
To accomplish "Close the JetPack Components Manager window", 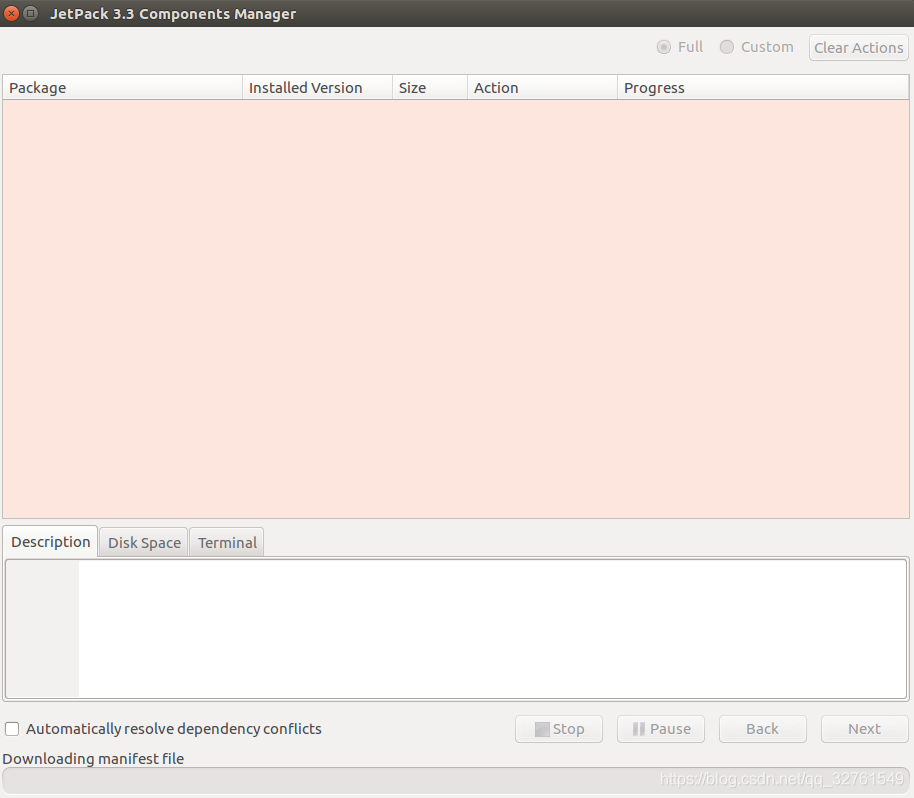I will (11, 13).
